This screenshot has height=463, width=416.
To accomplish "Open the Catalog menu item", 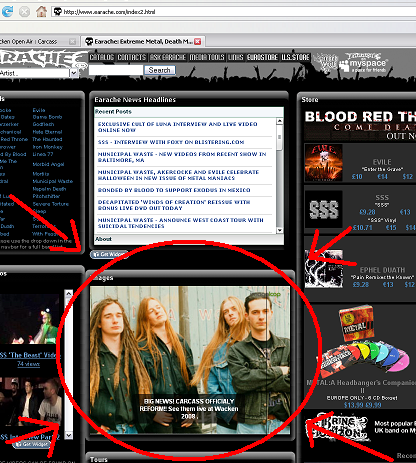I will [102, 57].
